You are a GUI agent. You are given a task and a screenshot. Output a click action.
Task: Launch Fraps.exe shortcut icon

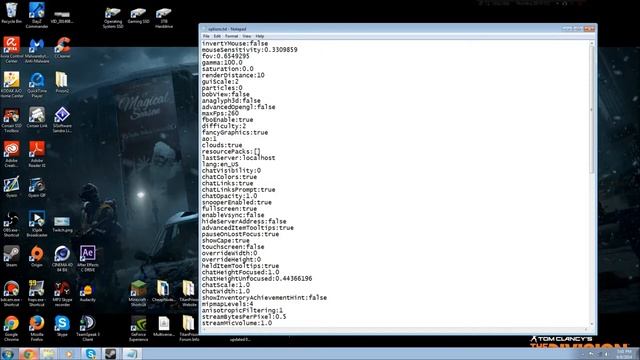pyautogui.click(x=37, y=293)
